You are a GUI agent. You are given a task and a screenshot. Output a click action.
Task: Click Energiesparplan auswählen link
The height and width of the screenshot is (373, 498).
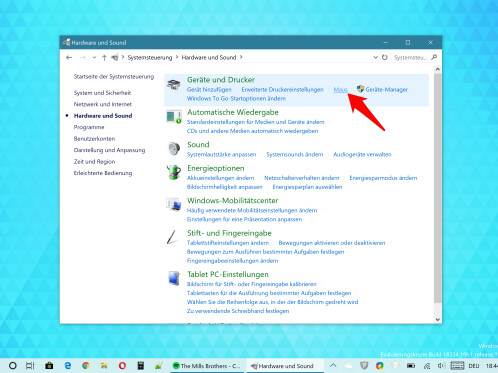[x=307, y=187]
